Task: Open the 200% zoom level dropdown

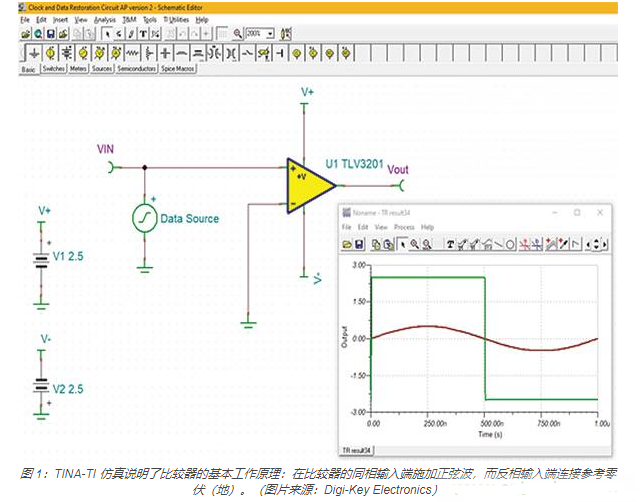Action: (270, 34)
